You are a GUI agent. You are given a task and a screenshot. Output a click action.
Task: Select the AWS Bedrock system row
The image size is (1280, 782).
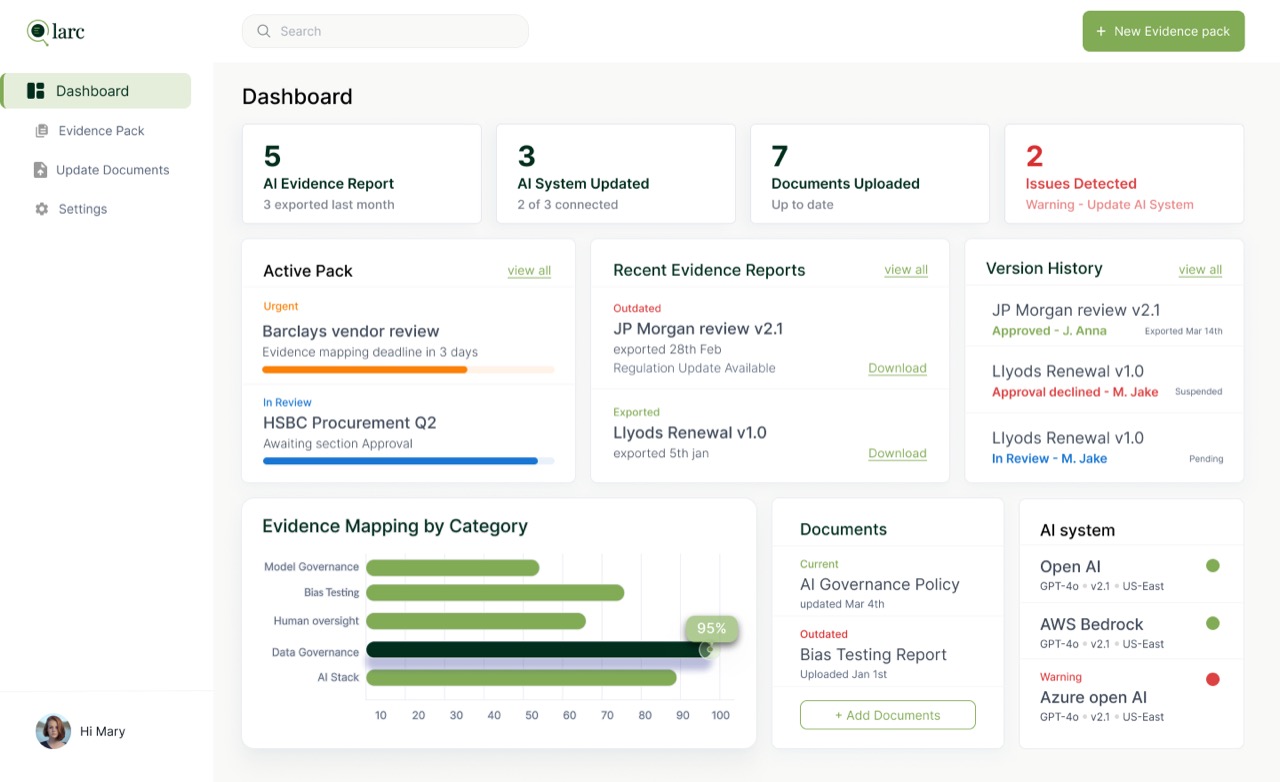pos(1131,632)
